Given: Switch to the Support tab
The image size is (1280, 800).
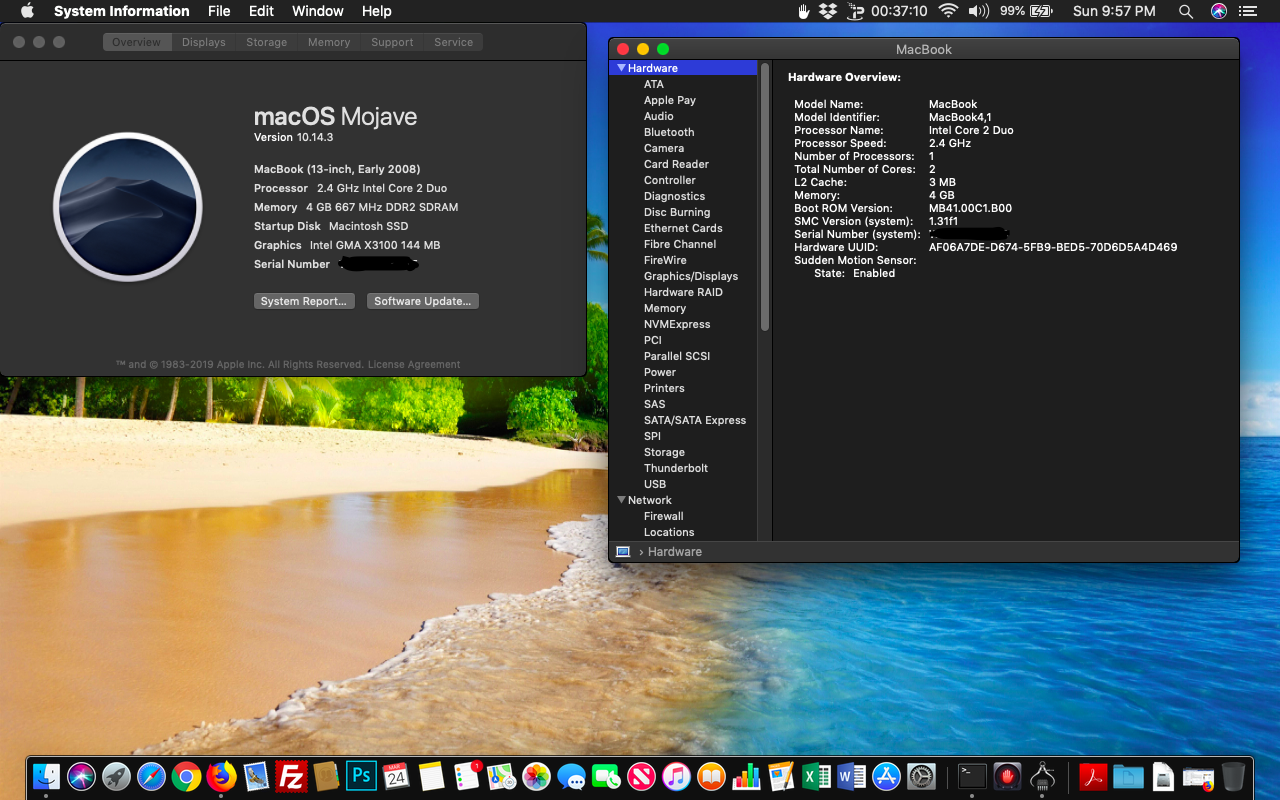Looking at the screenshot, I should 392,42.
